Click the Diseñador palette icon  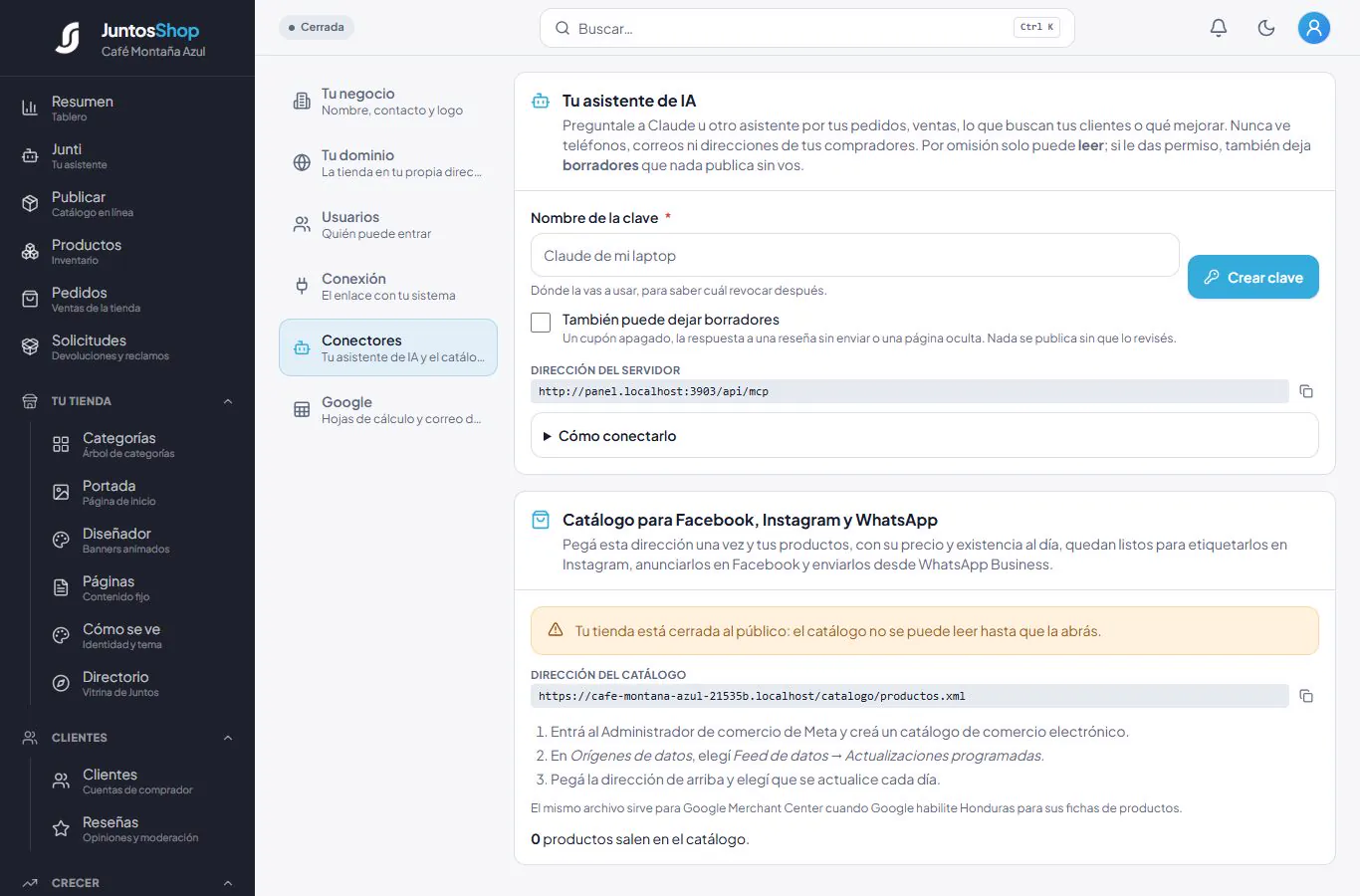point(61,540)
